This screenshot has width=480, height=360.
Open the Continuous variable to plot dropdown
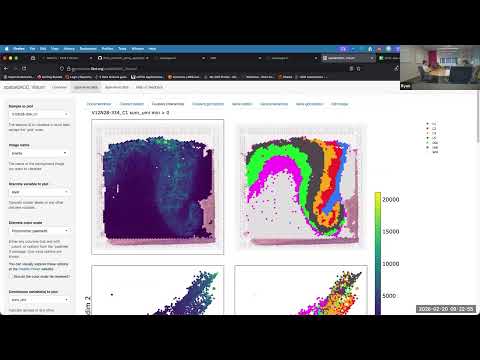[x=39, y=300]
